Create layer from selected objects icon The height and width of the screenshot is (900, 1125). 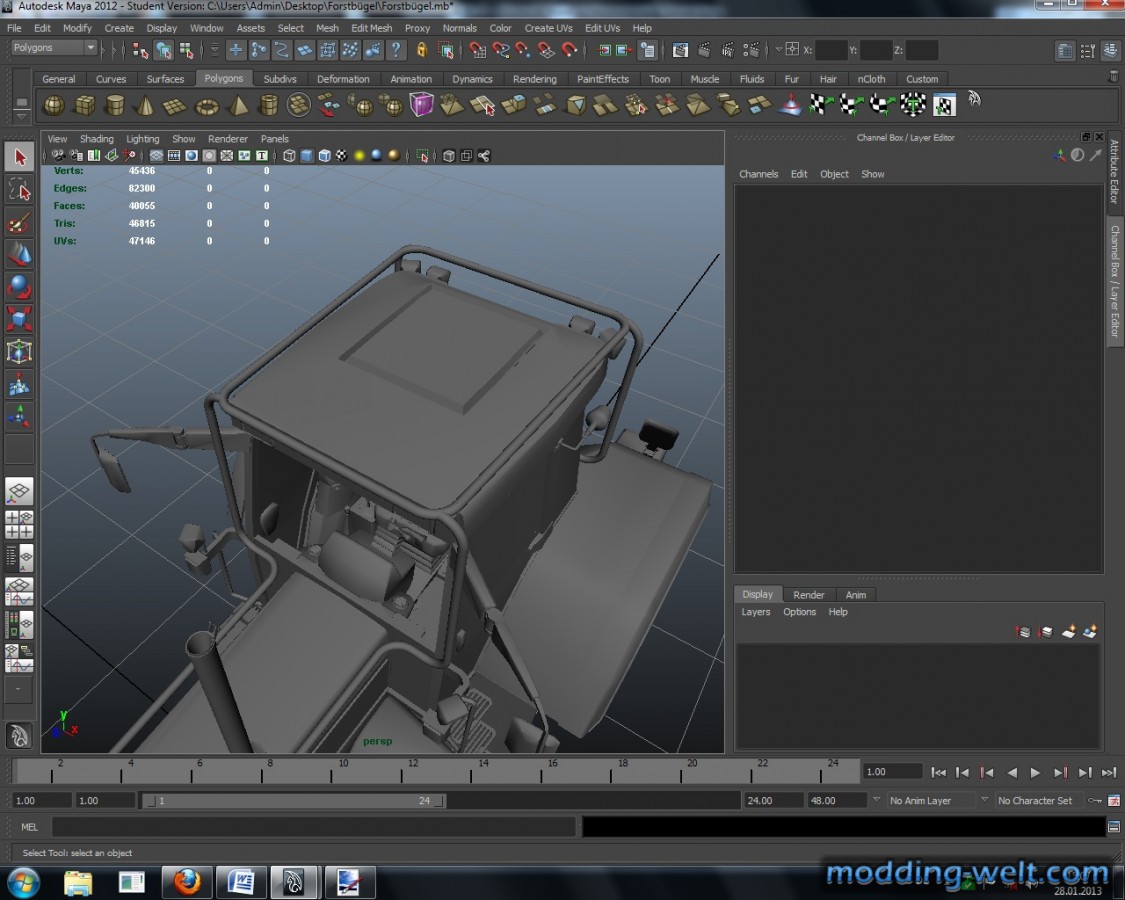click(x=1090, y=632)
